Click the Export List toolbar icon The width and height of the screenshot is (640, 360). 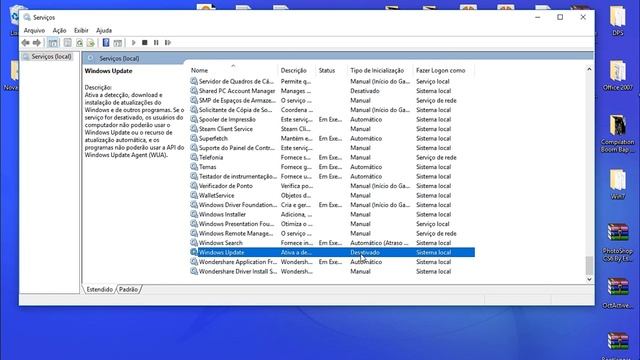91,42
